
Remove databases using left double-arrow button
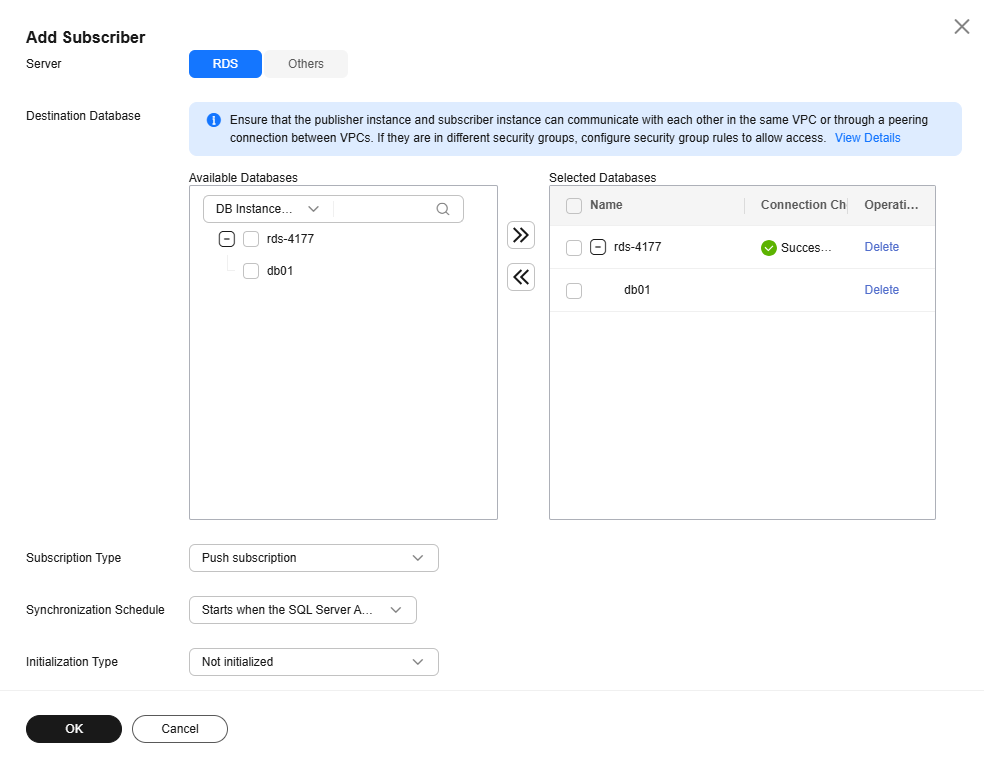click(x=520, y=277)
